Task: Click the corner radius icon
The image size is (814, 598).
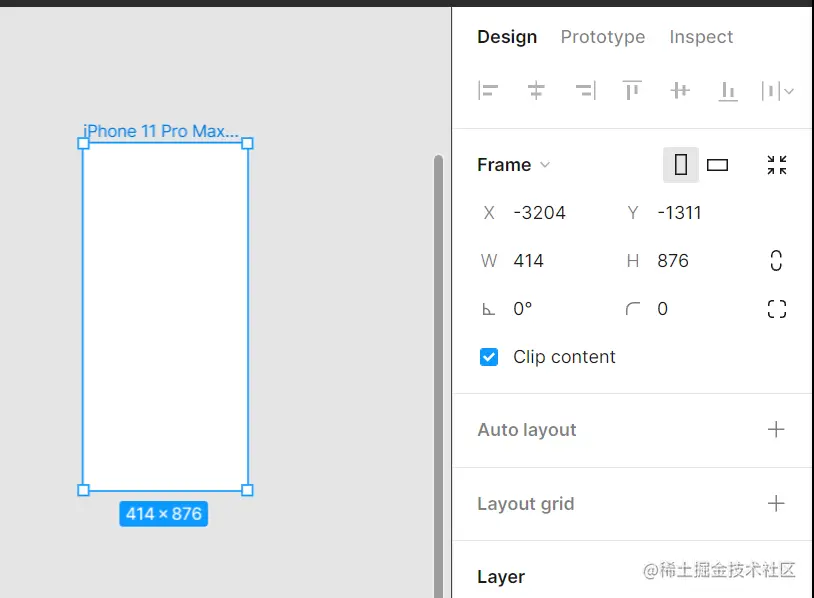Action: tap(632, 309)
